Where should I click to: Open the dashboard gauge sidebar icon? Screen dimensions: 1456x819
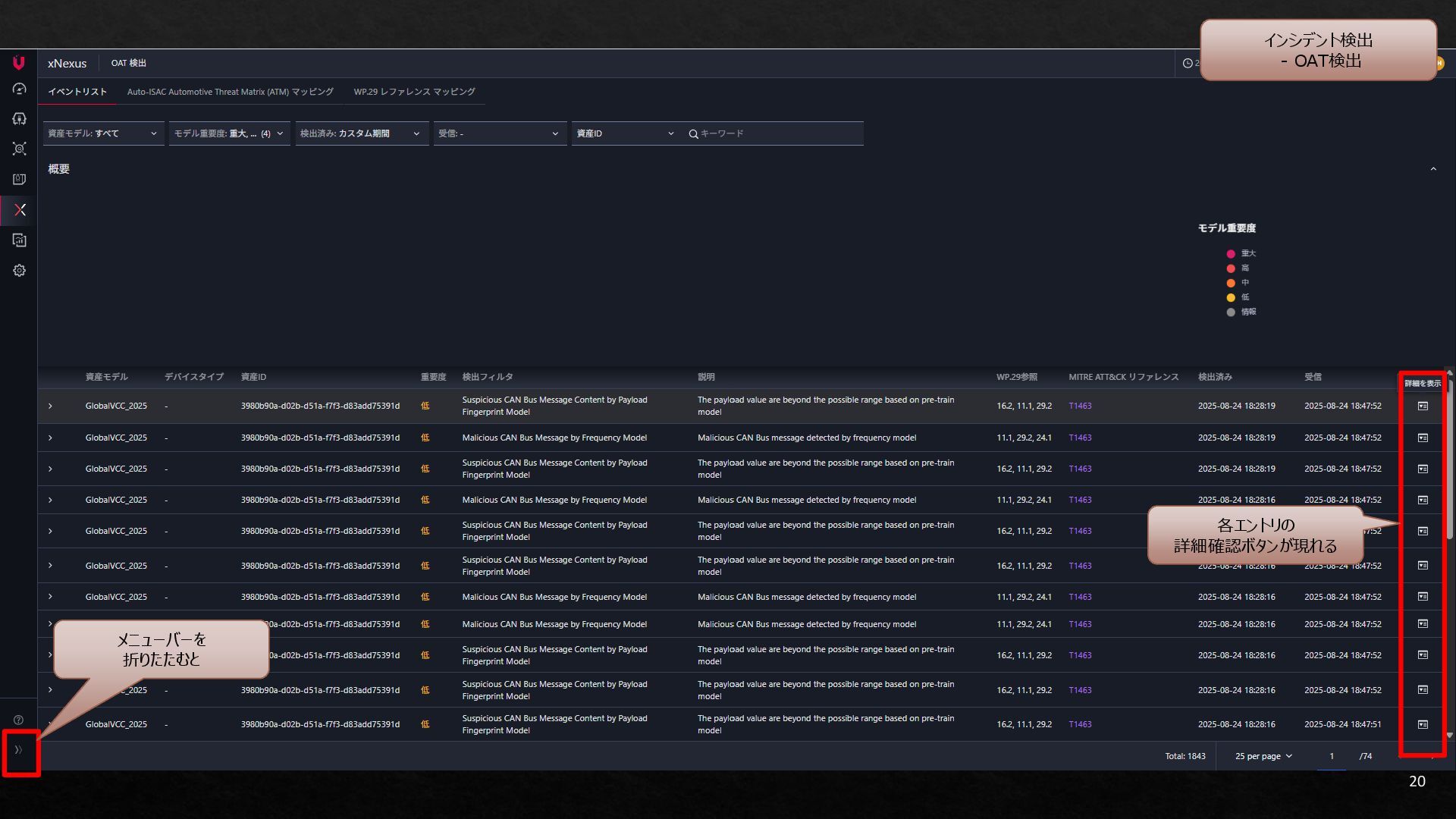coord(19,89)
